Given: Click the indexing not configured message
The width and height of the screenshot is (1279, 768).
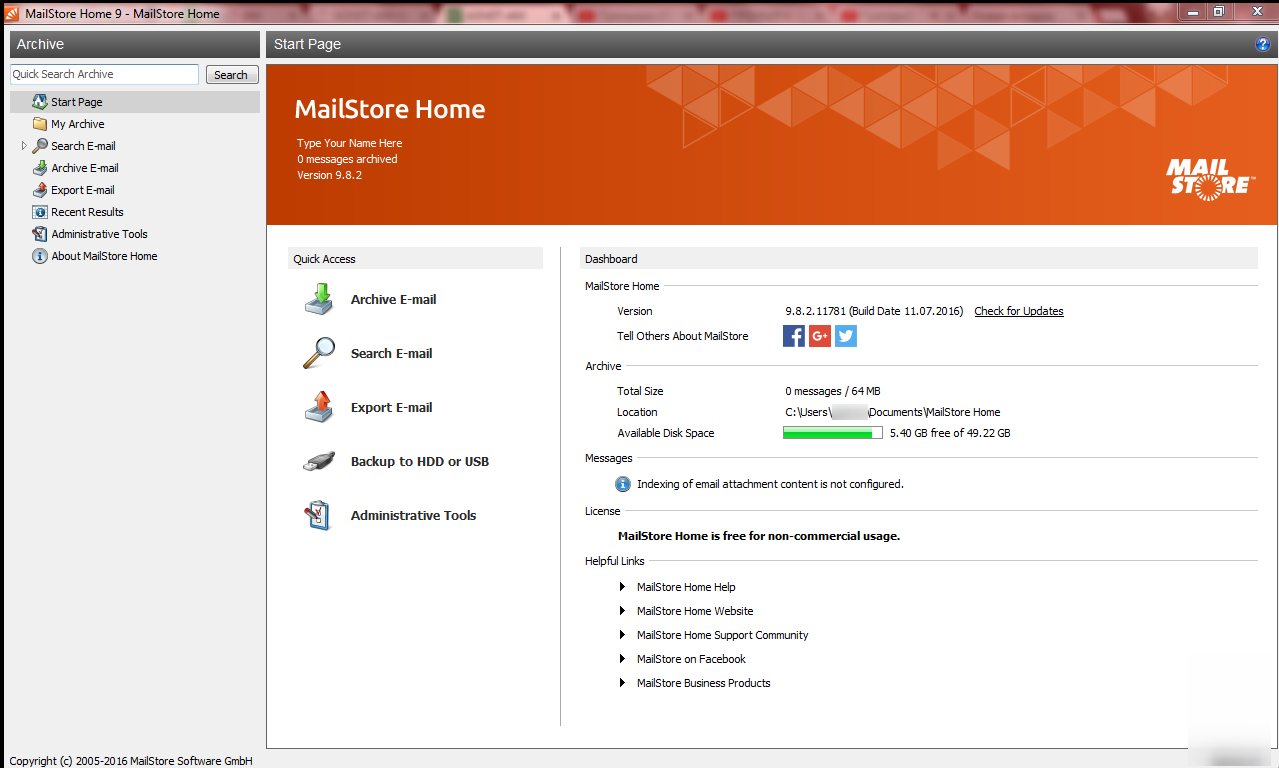Looking at the screenshot, I should click(x=770, y=484).
